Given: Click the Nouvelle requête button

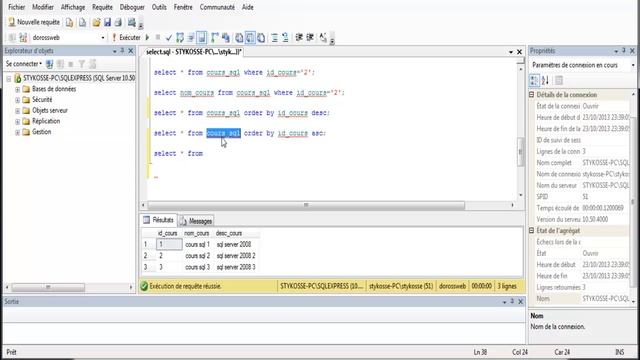Looking at the screenshot, I should tap(34, 22).
